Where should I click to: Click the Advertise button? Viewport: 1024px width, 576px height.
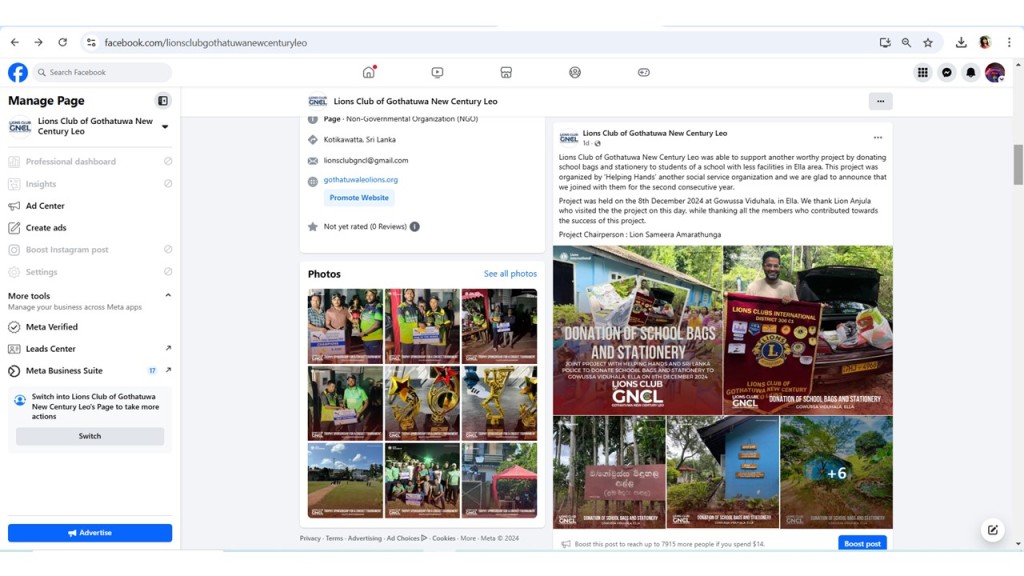pyautogui.click(x=90, y=533)
